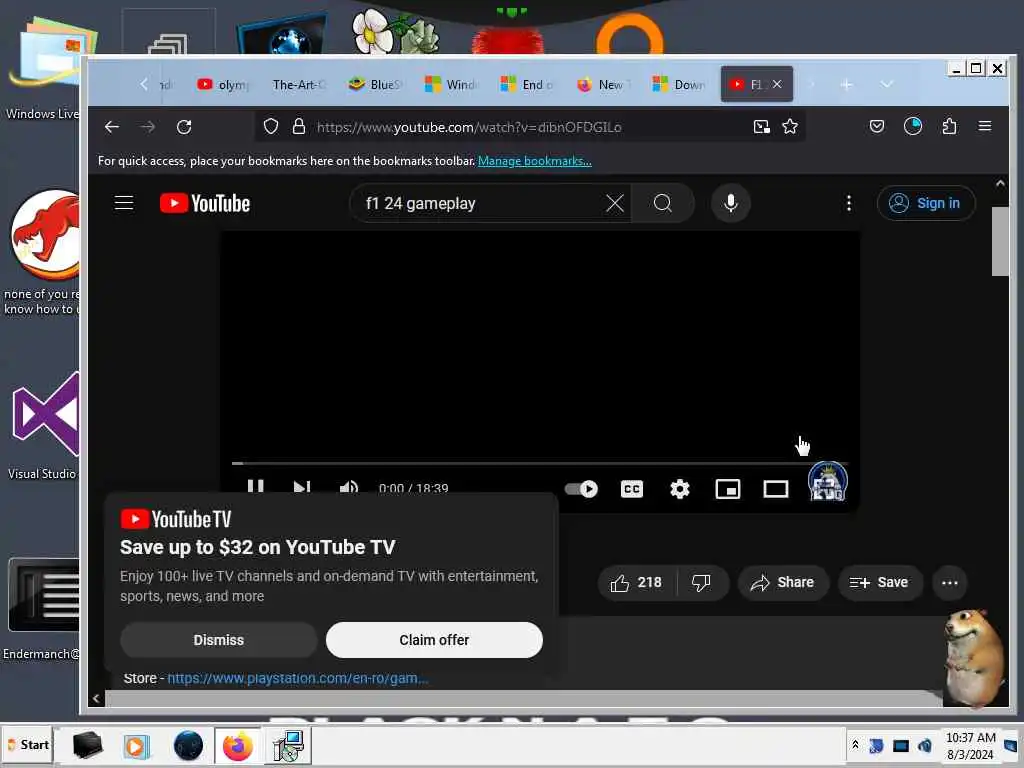Click the video progress bar
Screen dimensions: 1024x768
point(540,463)
